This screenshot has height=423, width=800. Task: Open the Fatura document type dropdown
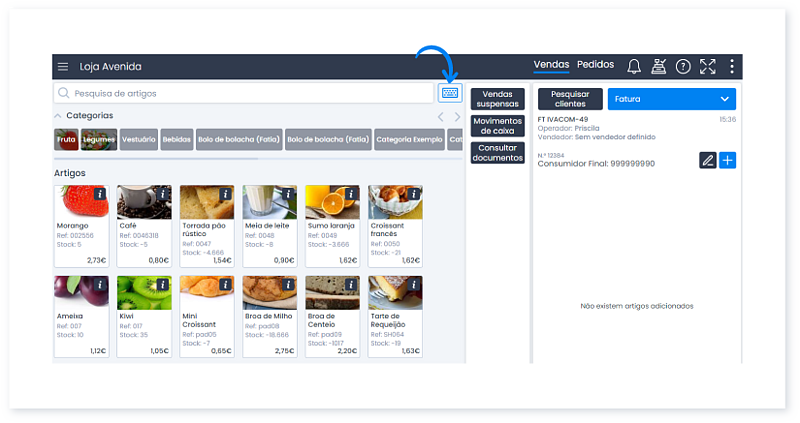[x=671, y=99]
